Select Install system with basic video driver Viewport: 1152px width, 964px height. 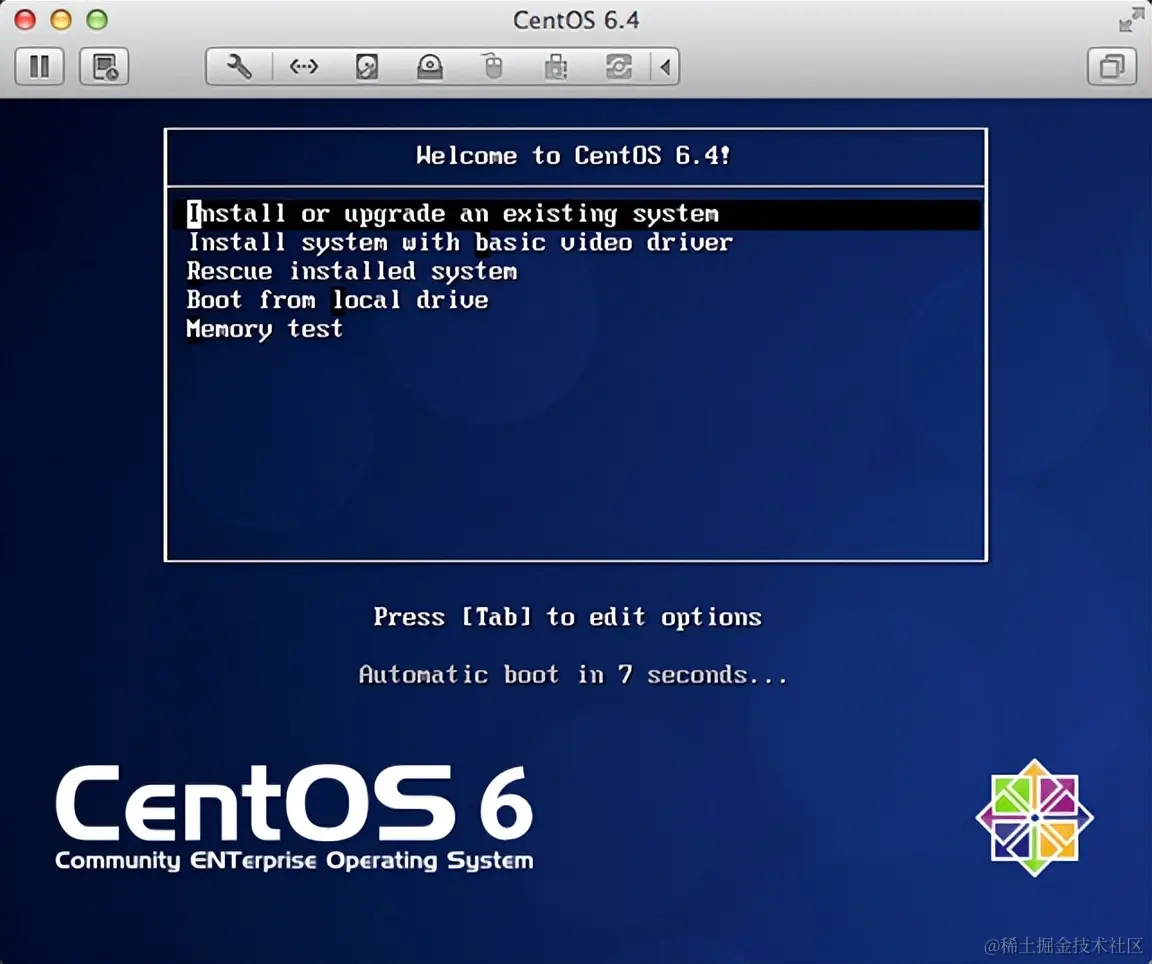[x=460, y=242]
